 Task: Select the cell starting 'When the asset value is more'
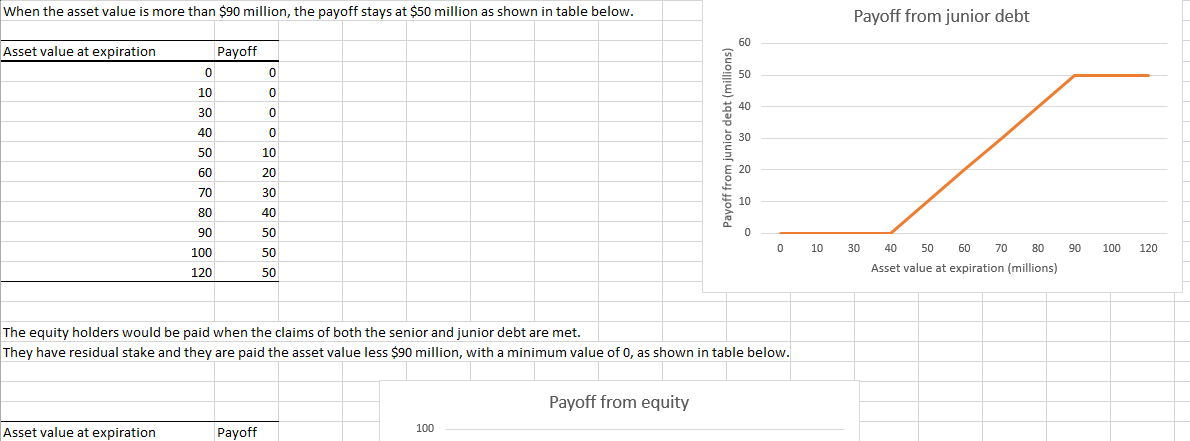pyautogui.click(x=318, y=11)
